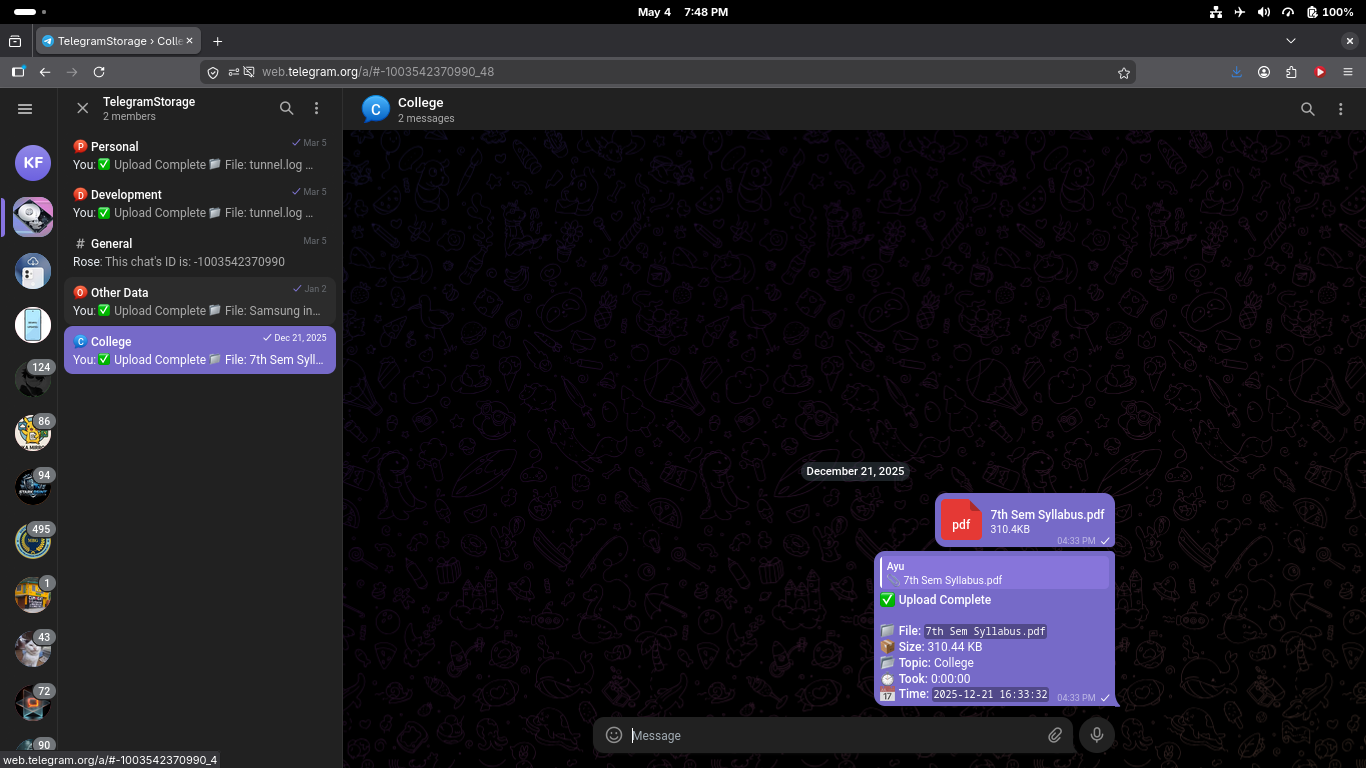The width and height of the screenshot is (1366, 768).
Task: Open the calendar from May 4 clock
Action: (683, 12)
